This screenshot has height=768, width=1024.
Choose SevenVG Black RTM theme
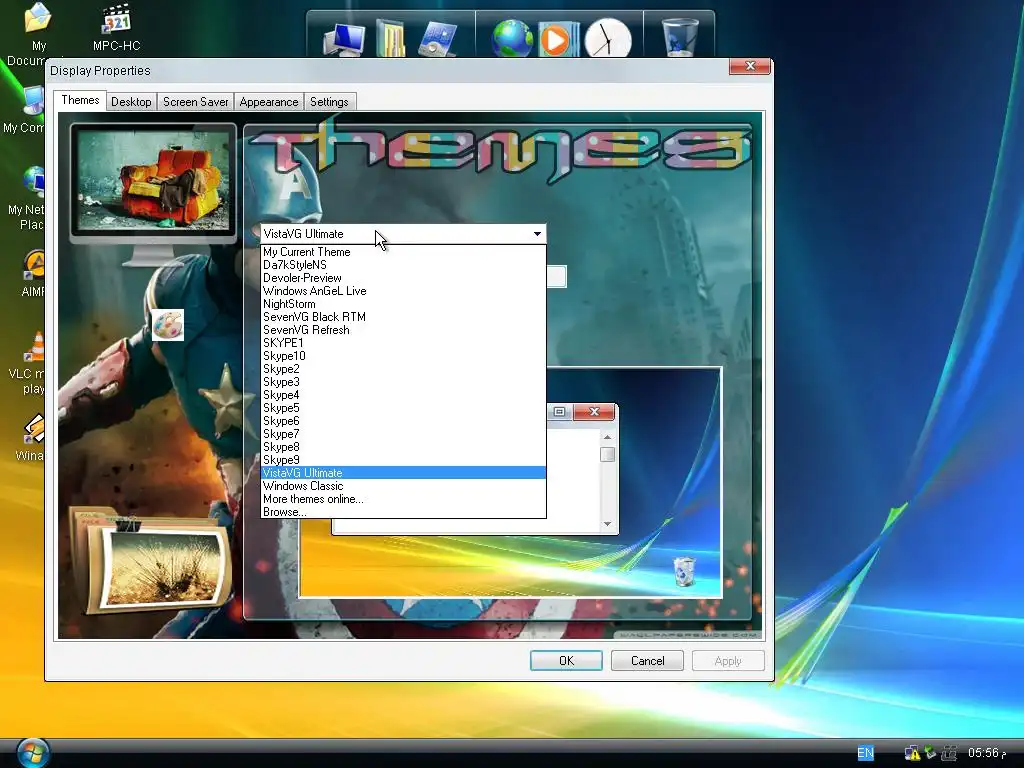pos(403,317)
